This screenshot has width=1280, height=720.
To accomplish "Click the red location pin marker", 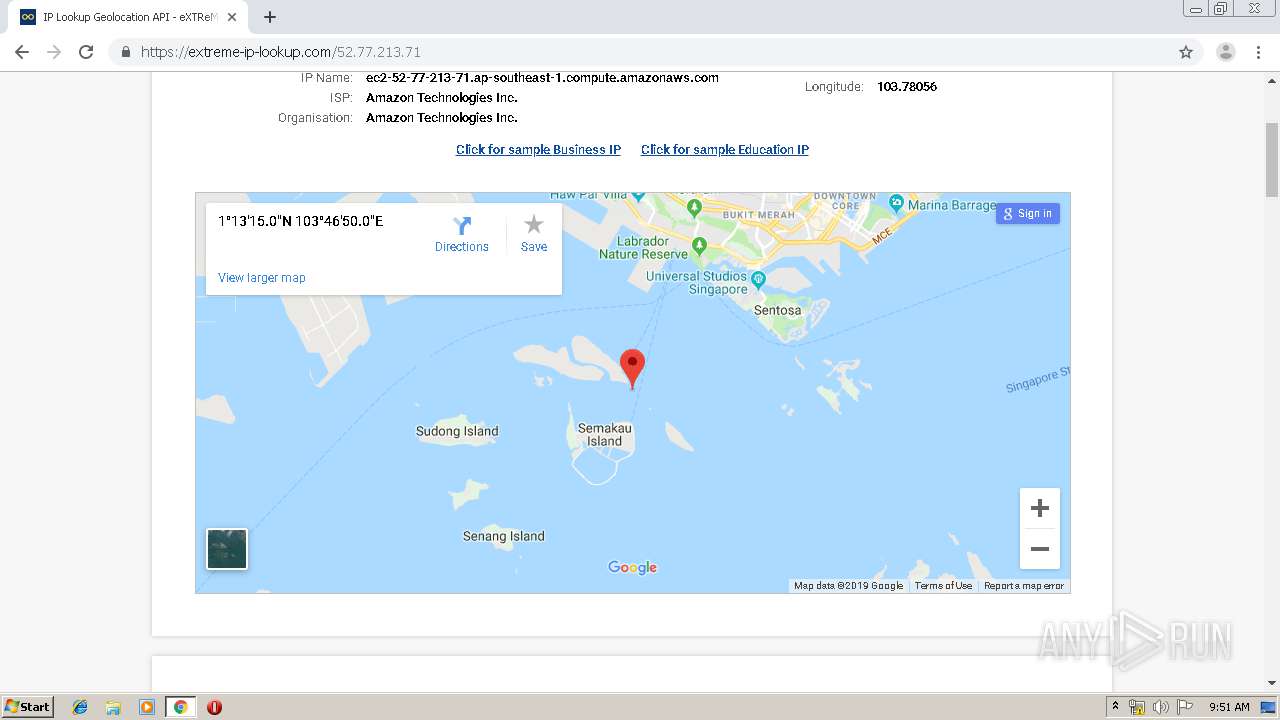I will coord(632,368).
